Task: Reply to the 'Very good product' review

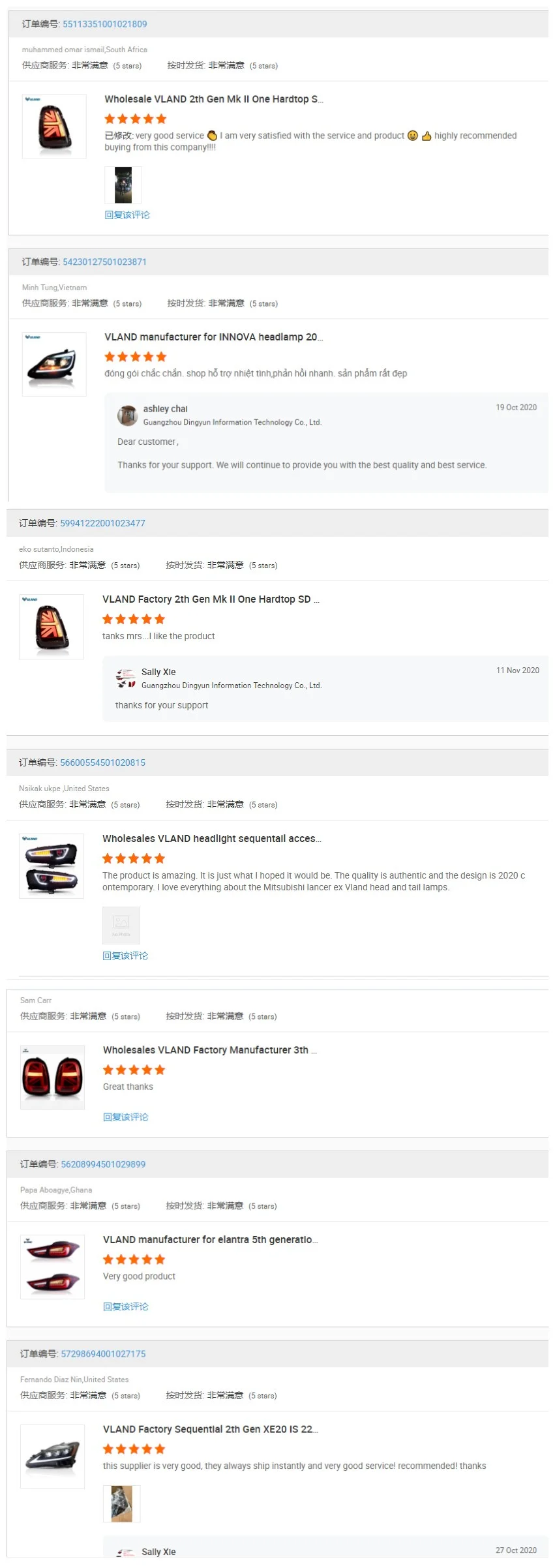Action: point(126,1307)
